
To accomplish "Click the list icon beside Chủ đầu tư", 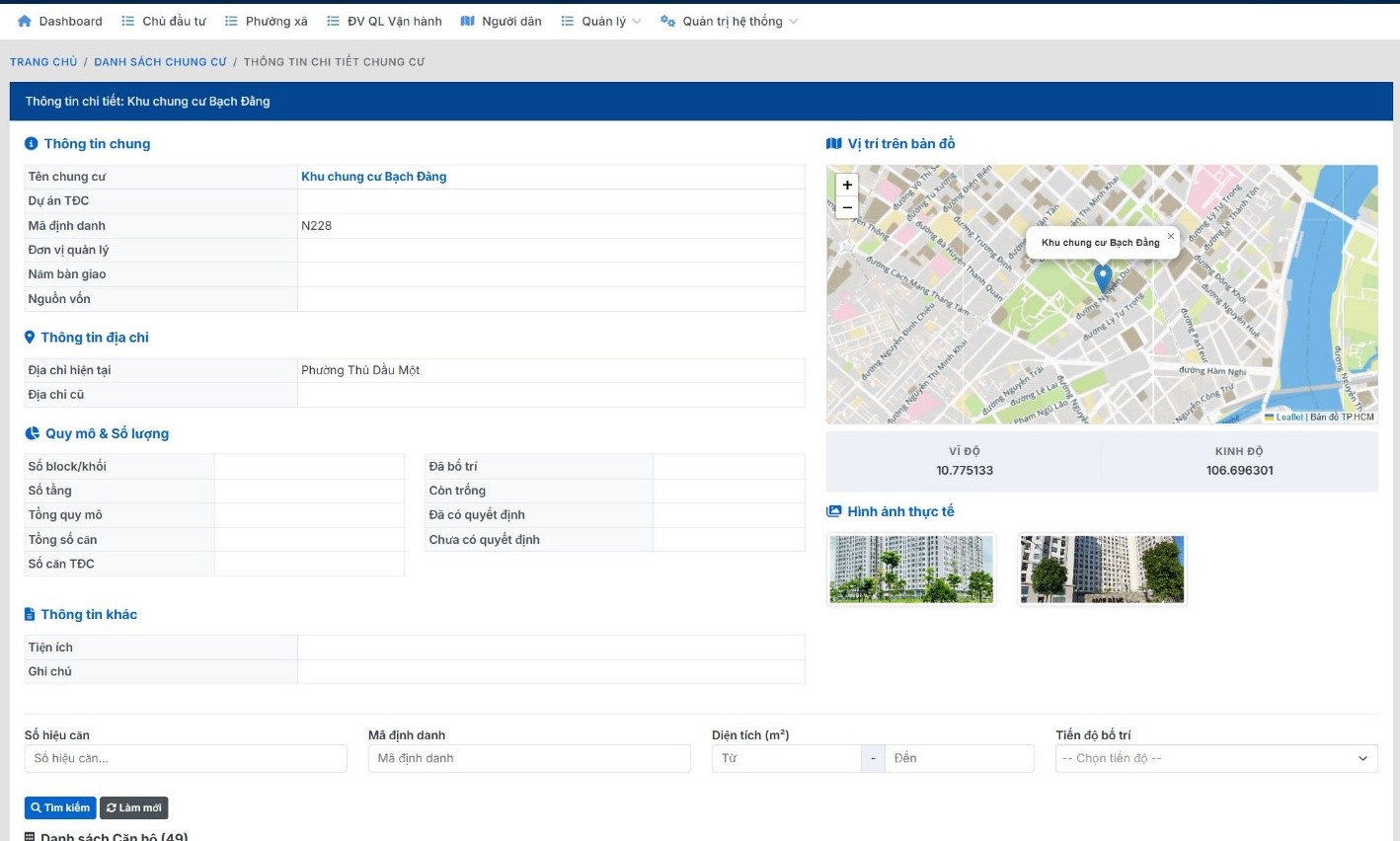I will tap(127, 21).
